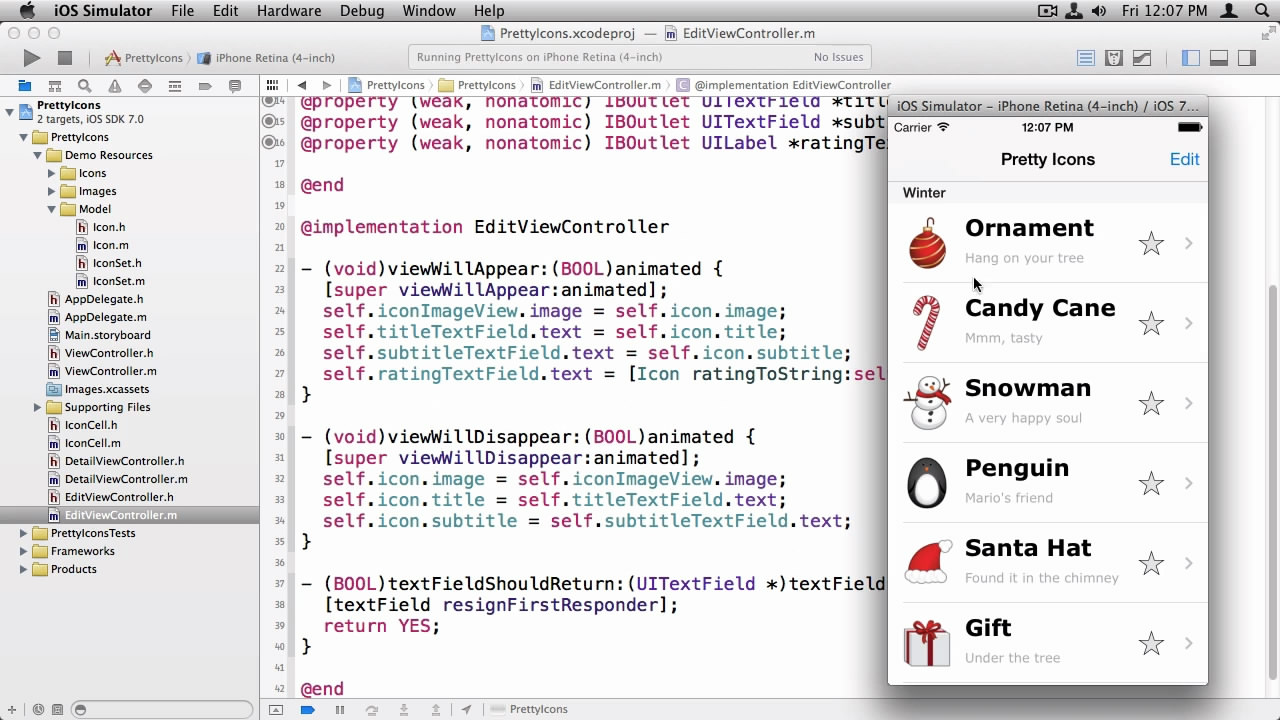Toggle breakpoints in the debug bar
The height and width of the screenshot is (720, 1280).
(308, 709)
